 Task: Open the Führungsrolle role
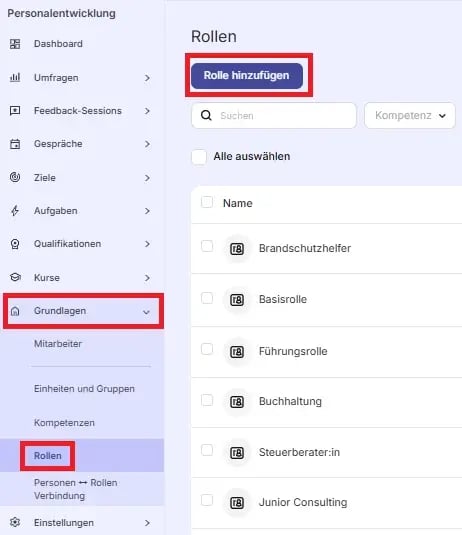(293, 351)
